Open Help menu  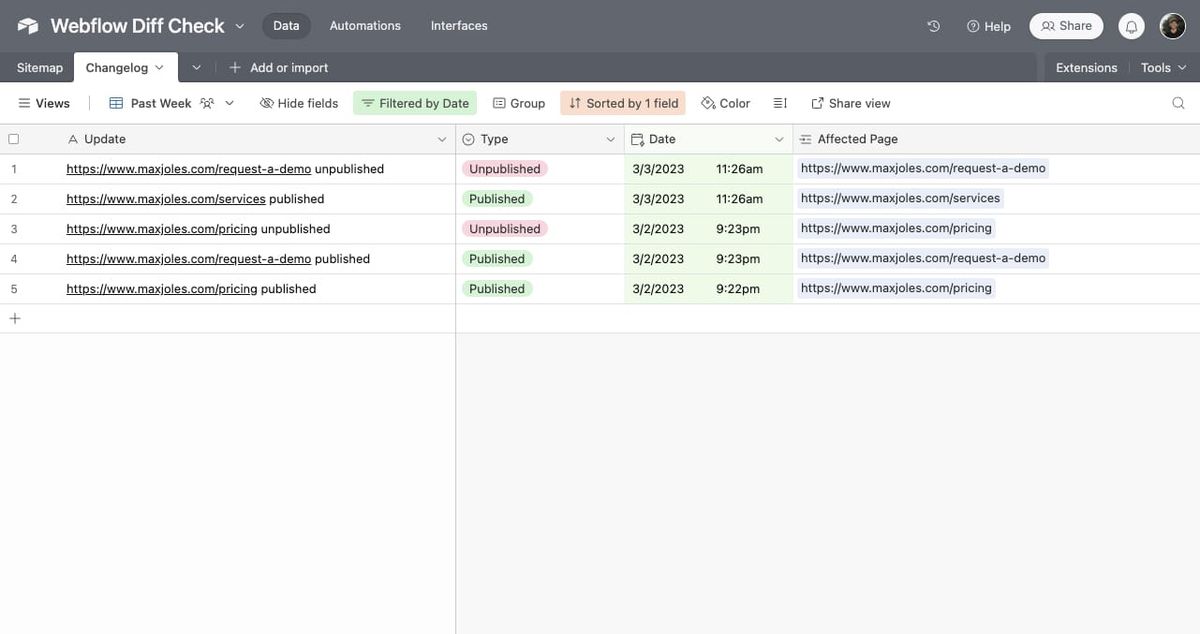point(989,26)
